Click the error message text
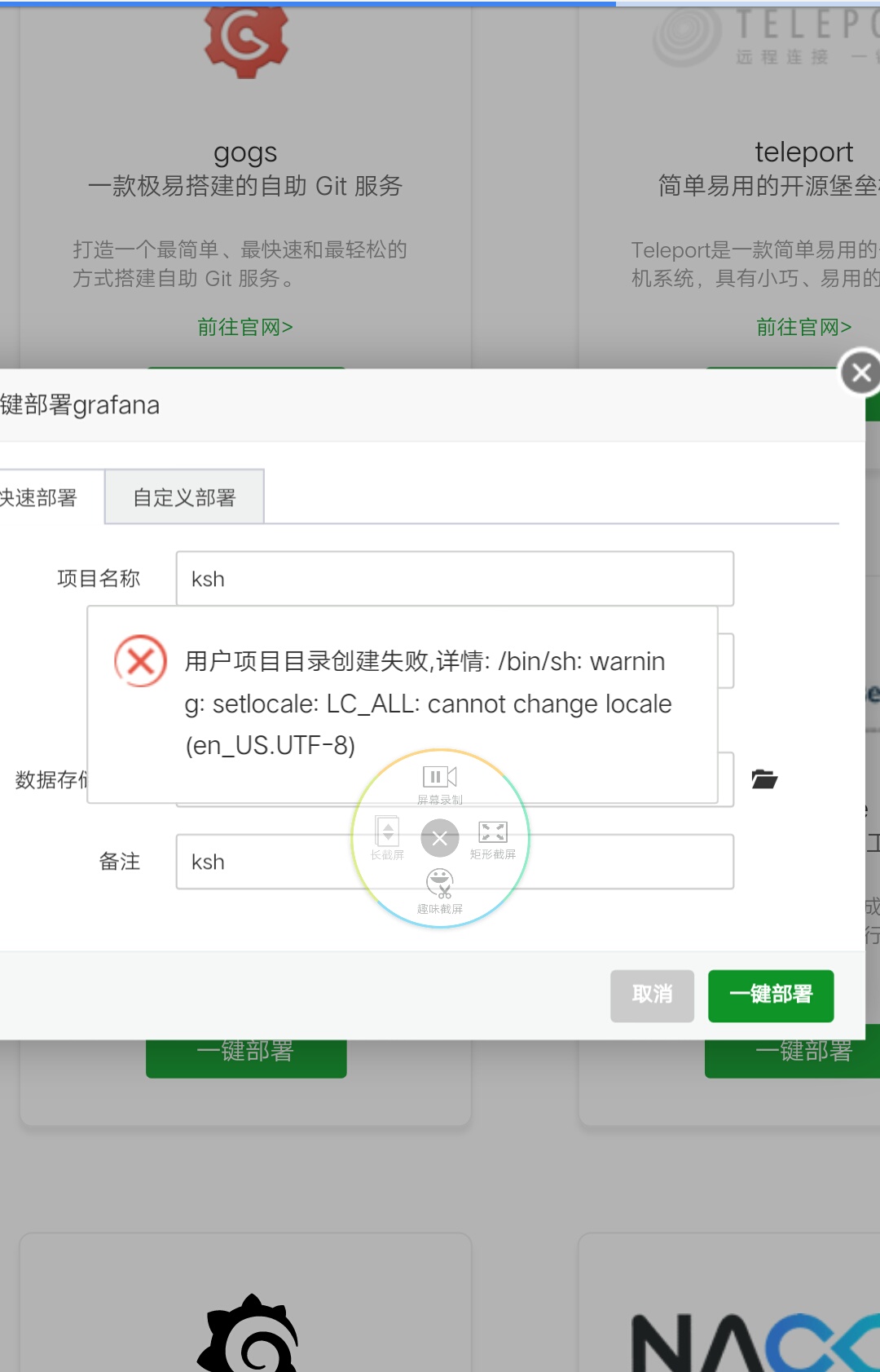 pyautogui.click(x=429, y=704)
